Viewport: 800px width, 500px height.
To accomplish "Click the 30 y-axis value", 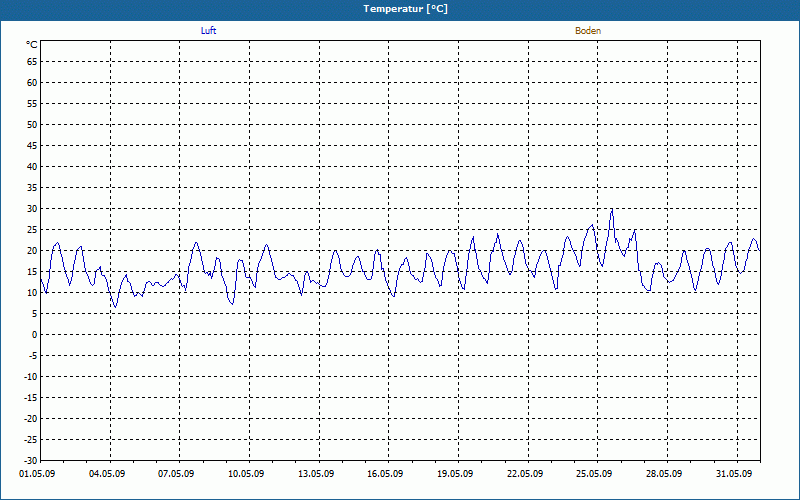I will (x=32, y=209).
